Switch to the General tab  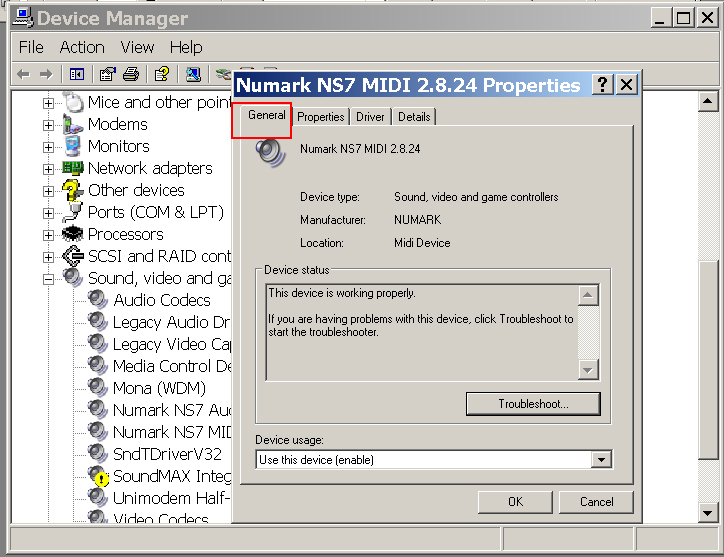[266, 115]
